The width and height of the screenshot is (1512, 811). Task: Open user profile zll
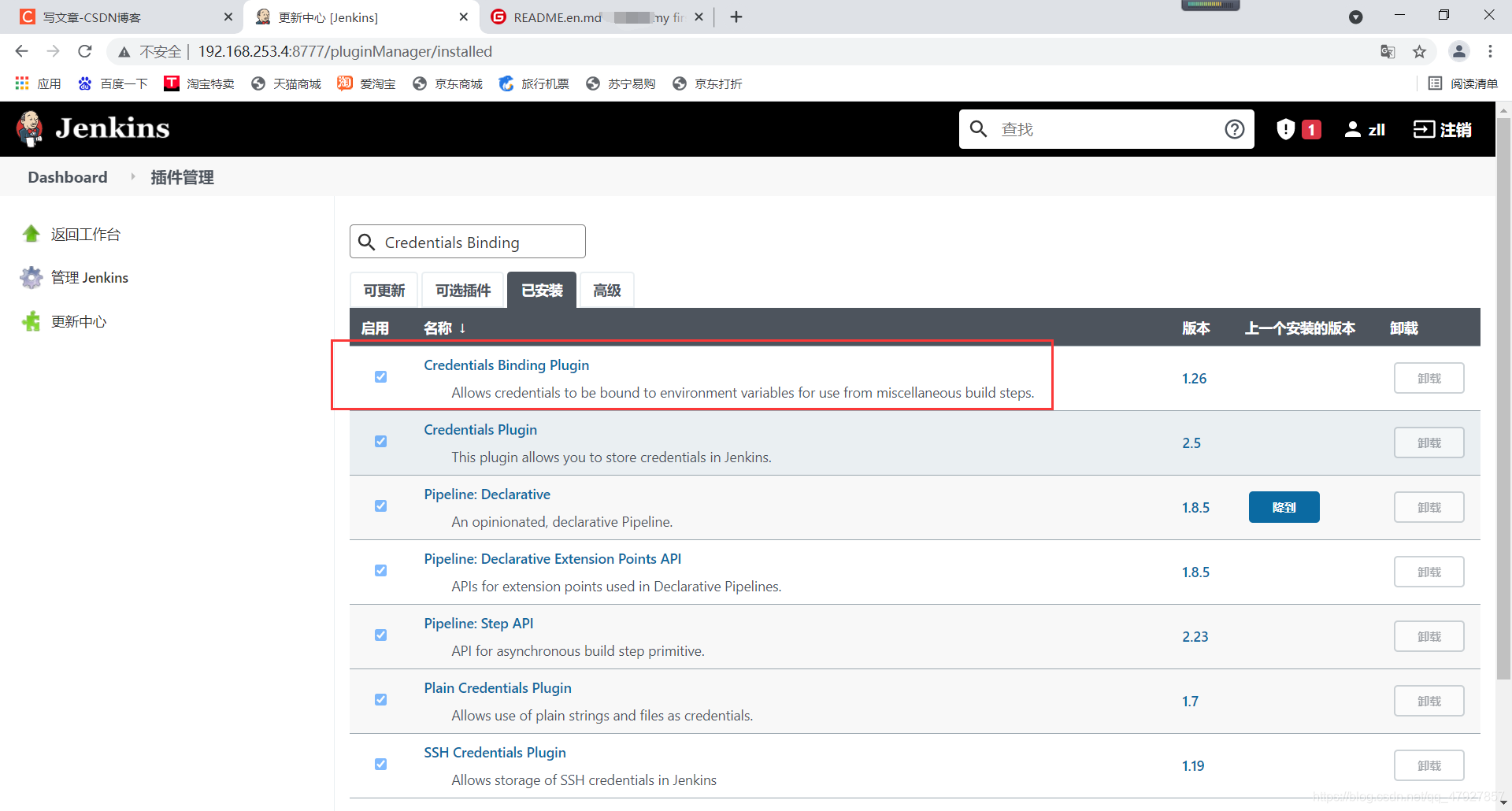pos(1365,129)
